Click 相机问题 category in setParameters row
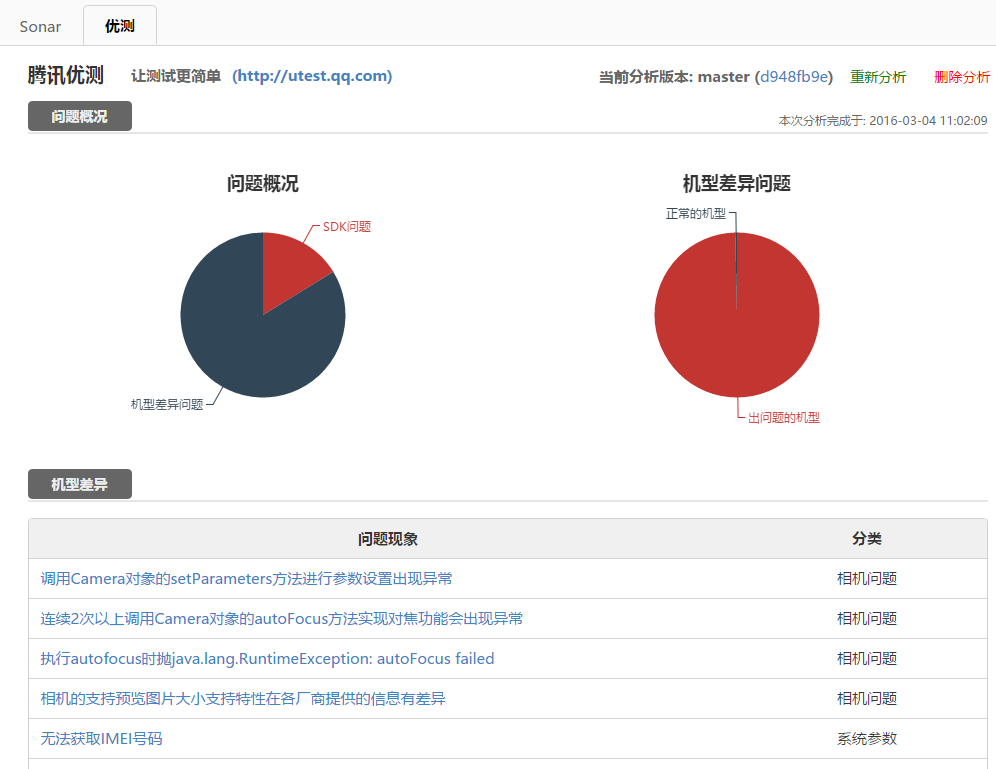This screenshot has height=769, width=996. tap(867, 579)
